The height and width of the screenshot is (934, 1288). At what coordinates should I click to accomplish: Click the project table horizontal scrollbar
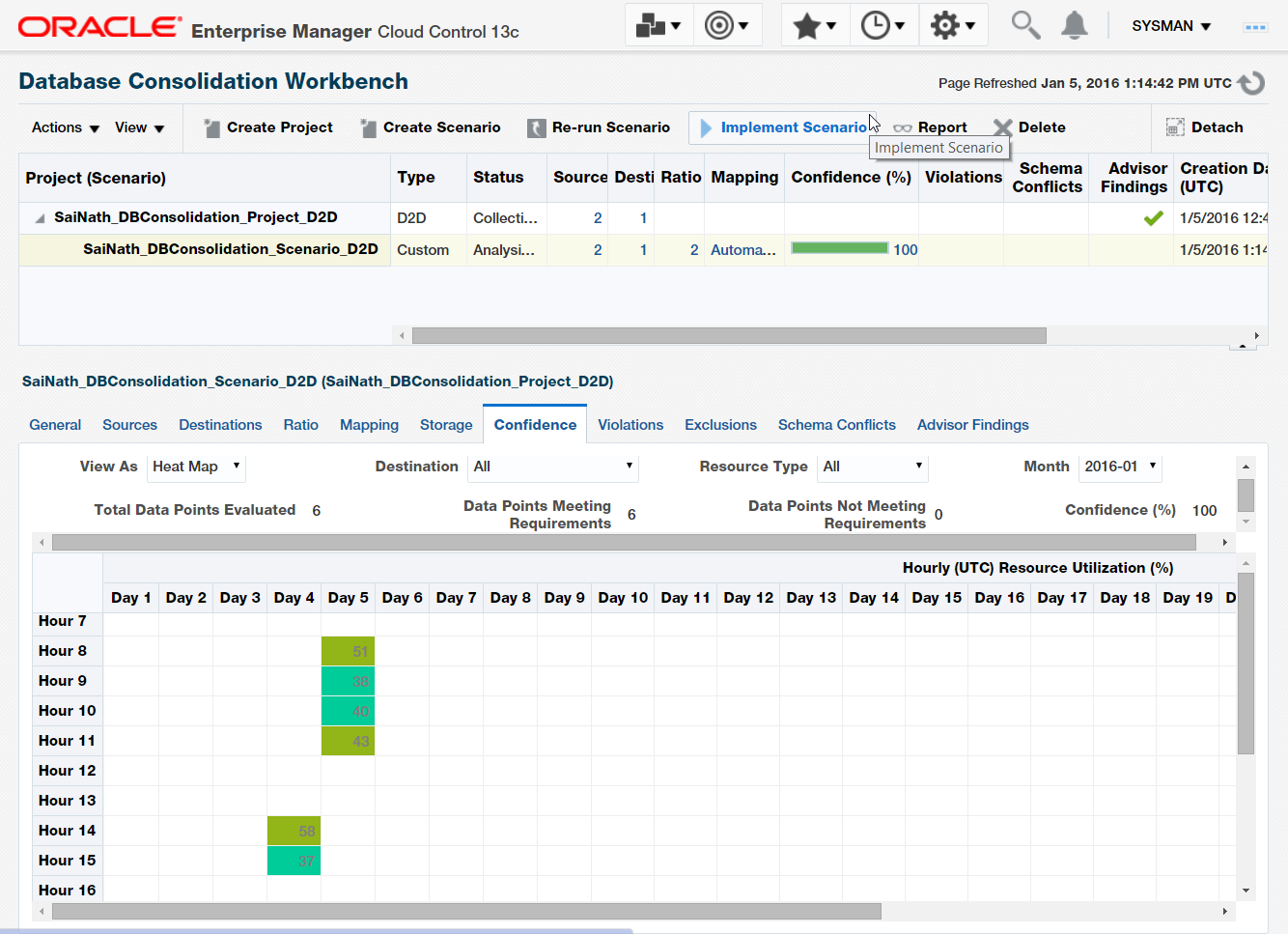coord(729,336)
